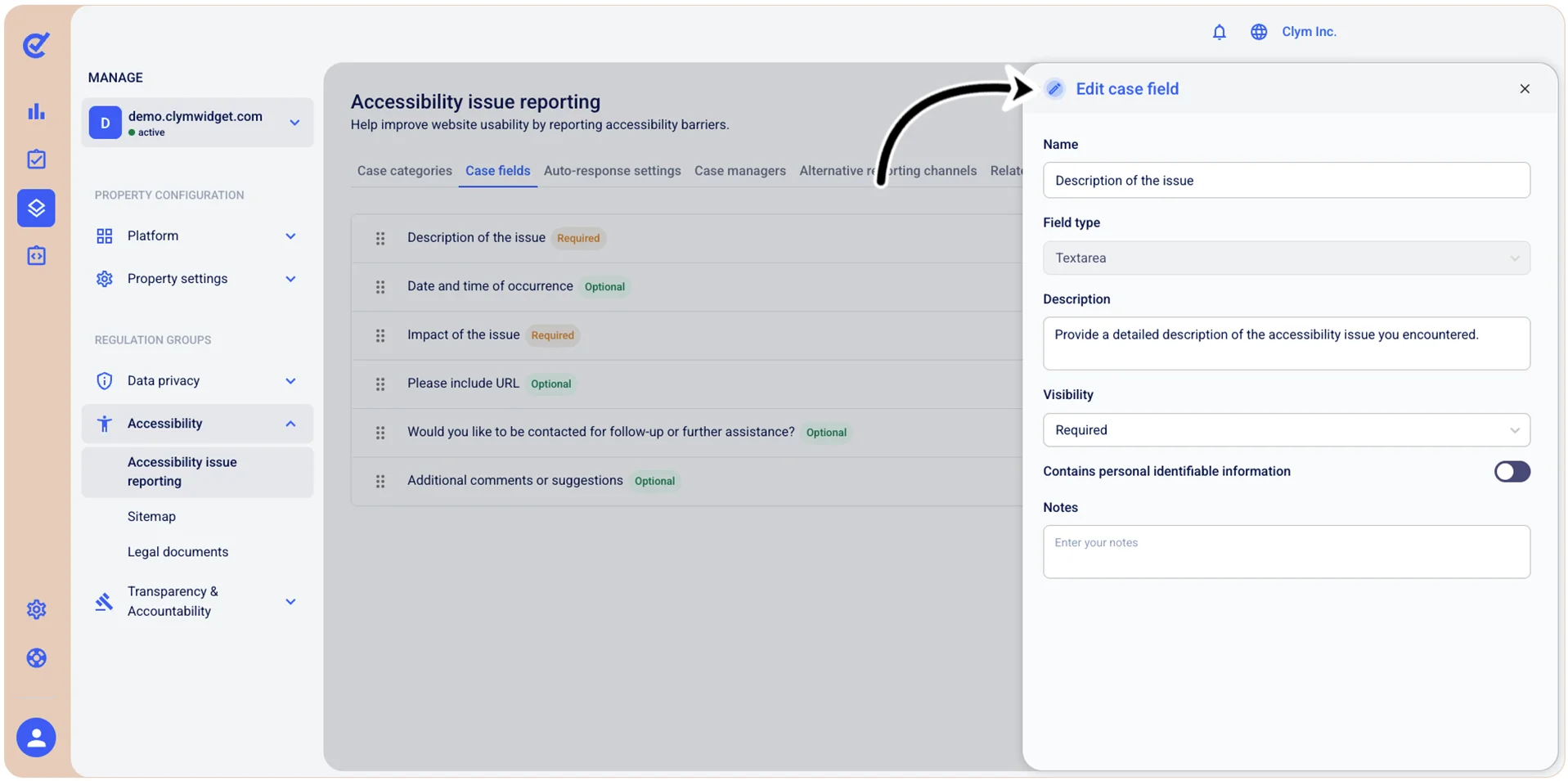This screenshot has height=781, width=1568.
Task: Open Legal documents in sidebar
Action: pos(177,552)
